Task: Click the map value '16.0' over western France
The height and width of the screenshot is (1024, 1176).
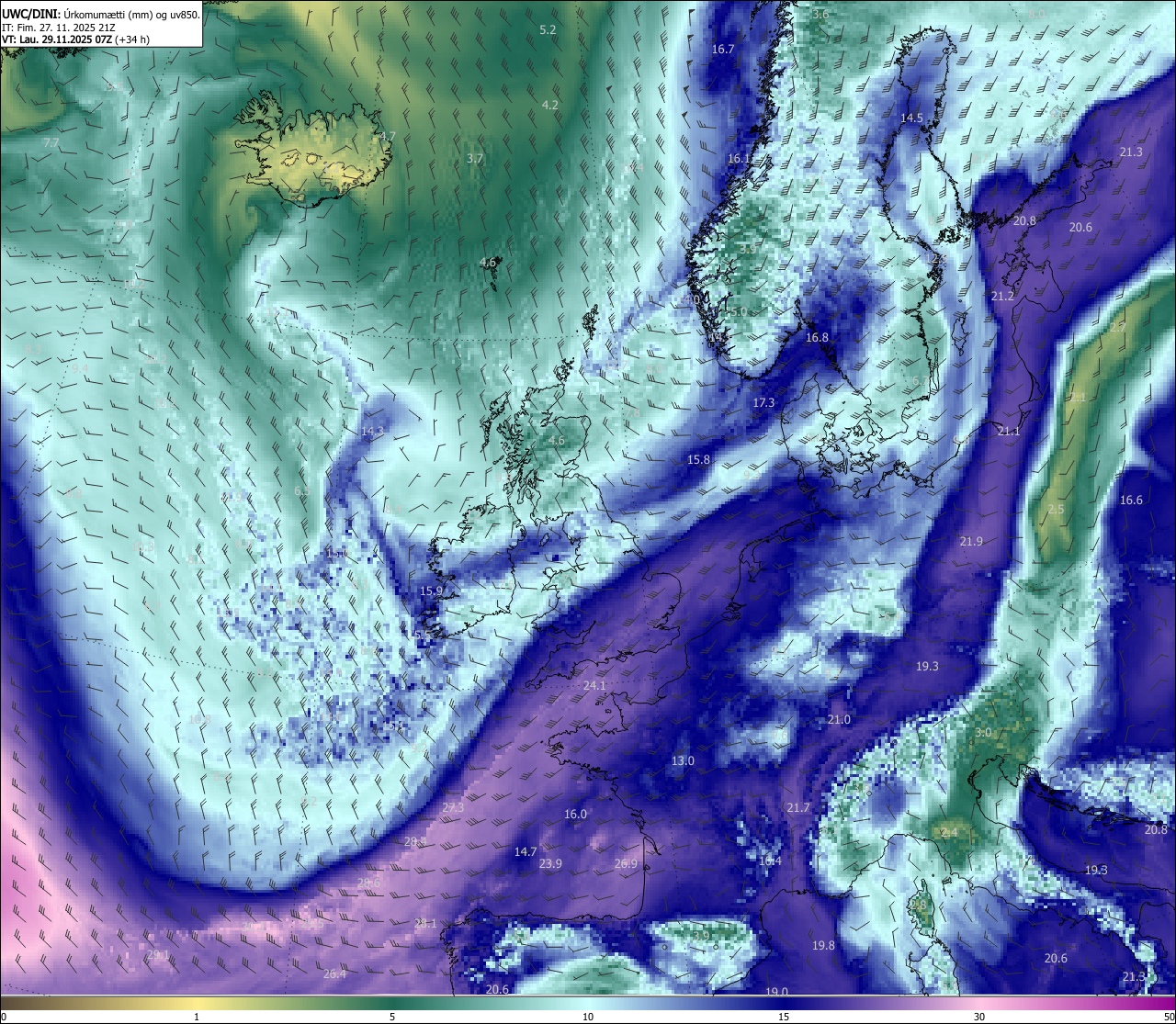Action: point(575,814)
